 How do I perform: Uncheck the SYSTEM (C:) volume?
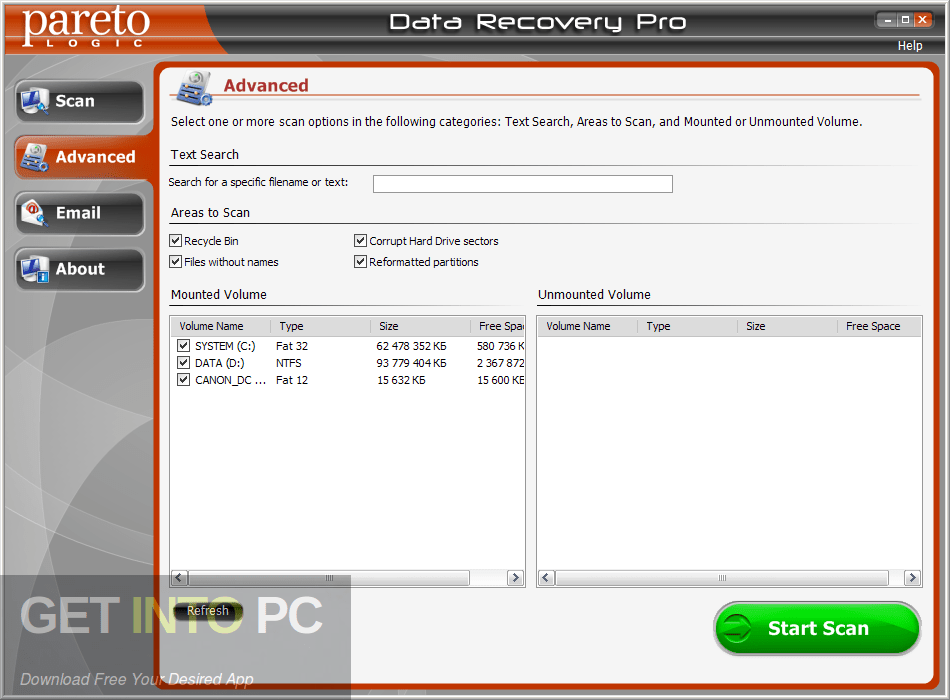183,345
